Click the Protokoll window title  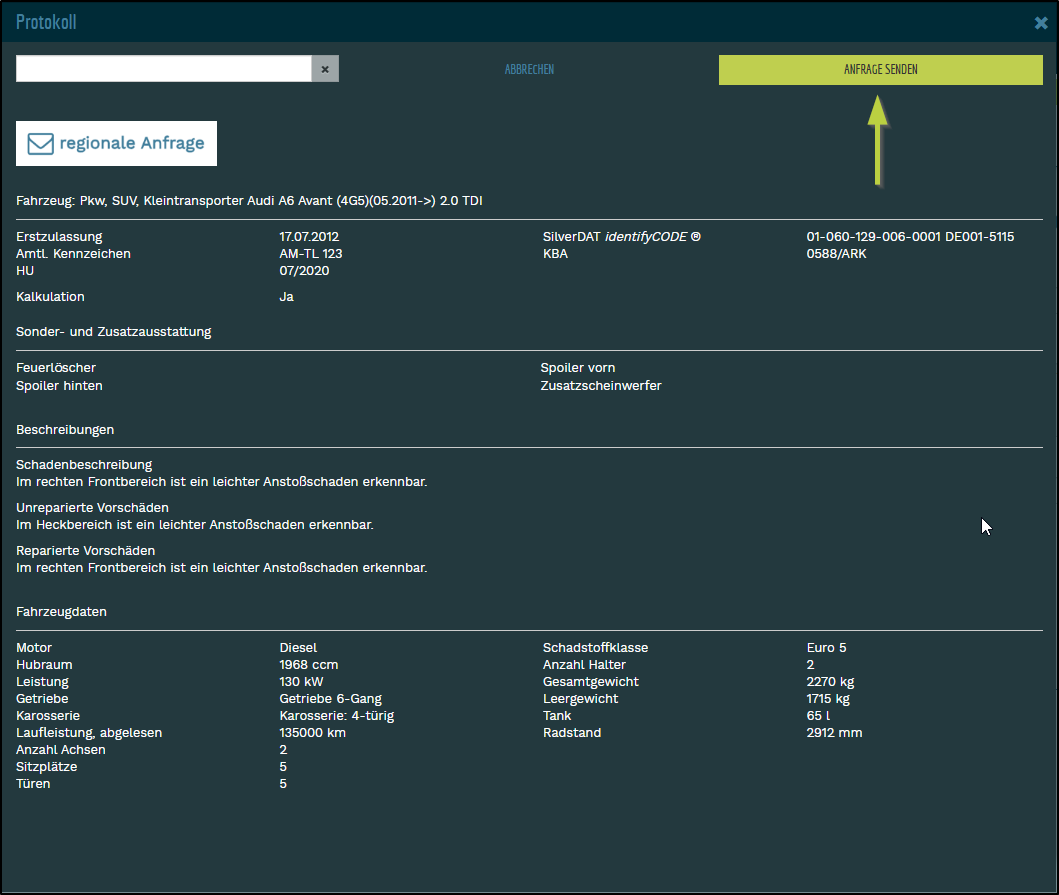tap(46, 22)
